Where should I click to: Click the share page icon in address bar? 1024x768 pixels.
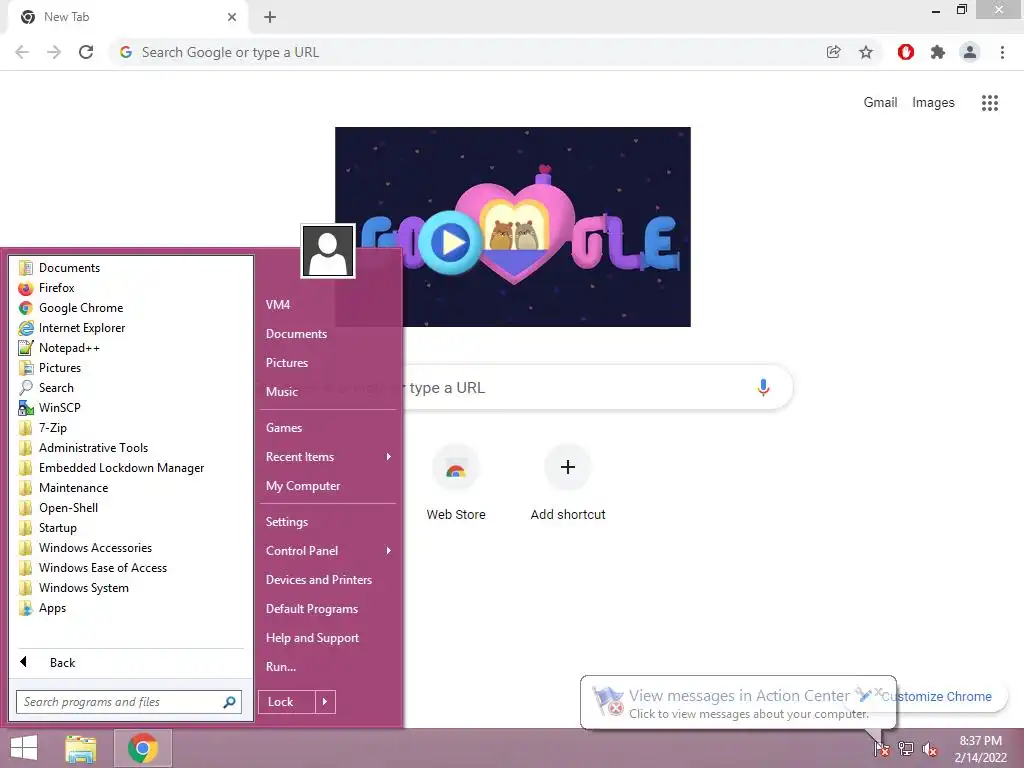coord(833,52)
